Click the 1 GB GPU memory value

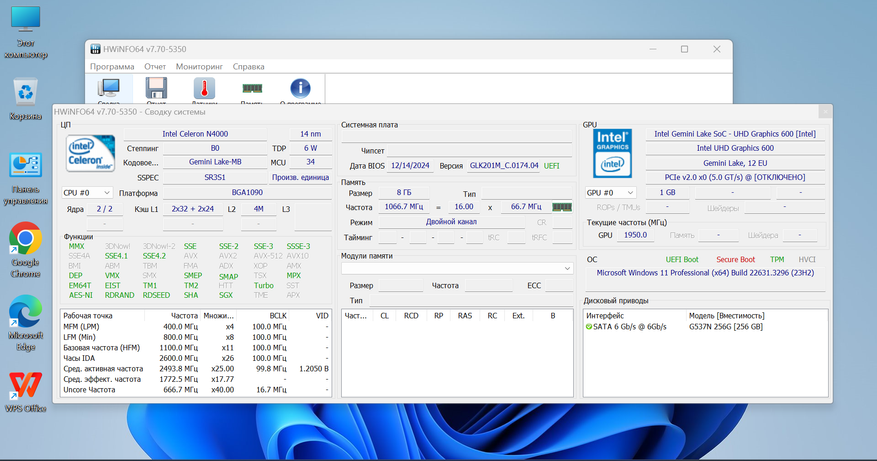click(667, 192)
